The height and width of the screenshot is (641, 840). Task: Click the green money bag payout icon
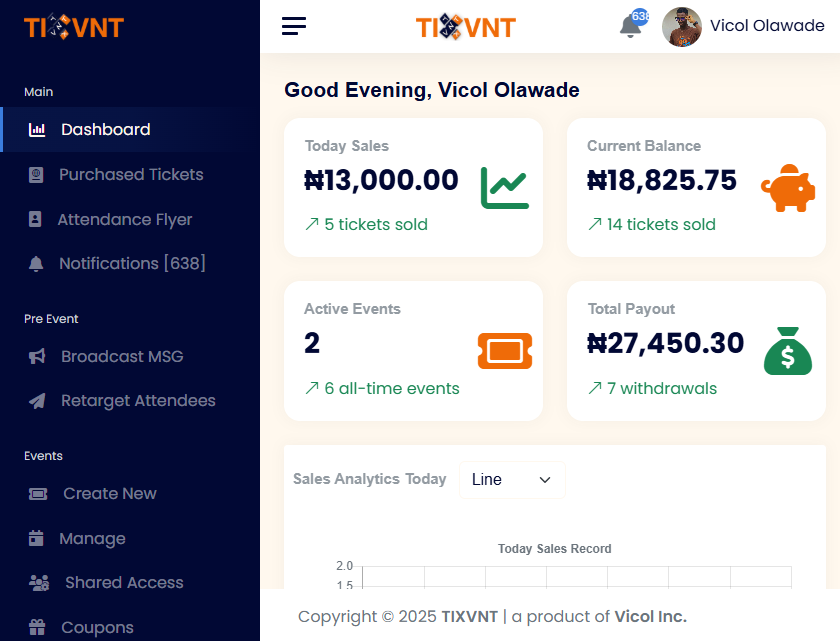click(787, 350)
